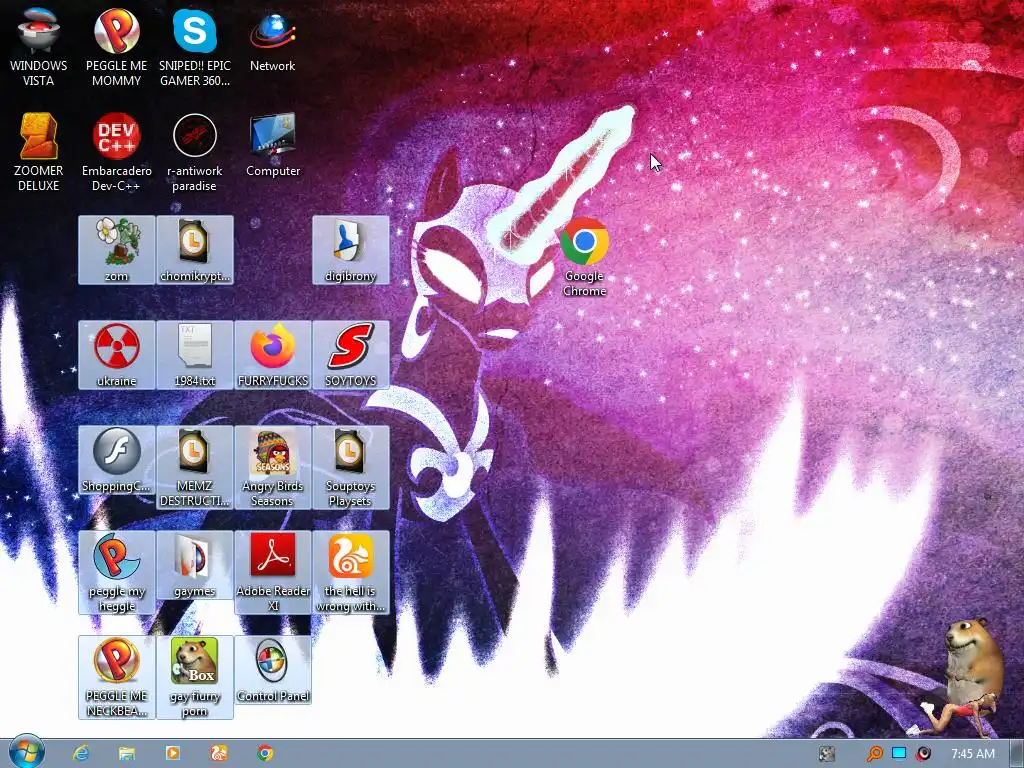The image size is (1024, 768).
Task: Open File Explorer from the taskbar
Action: (127, 753)
